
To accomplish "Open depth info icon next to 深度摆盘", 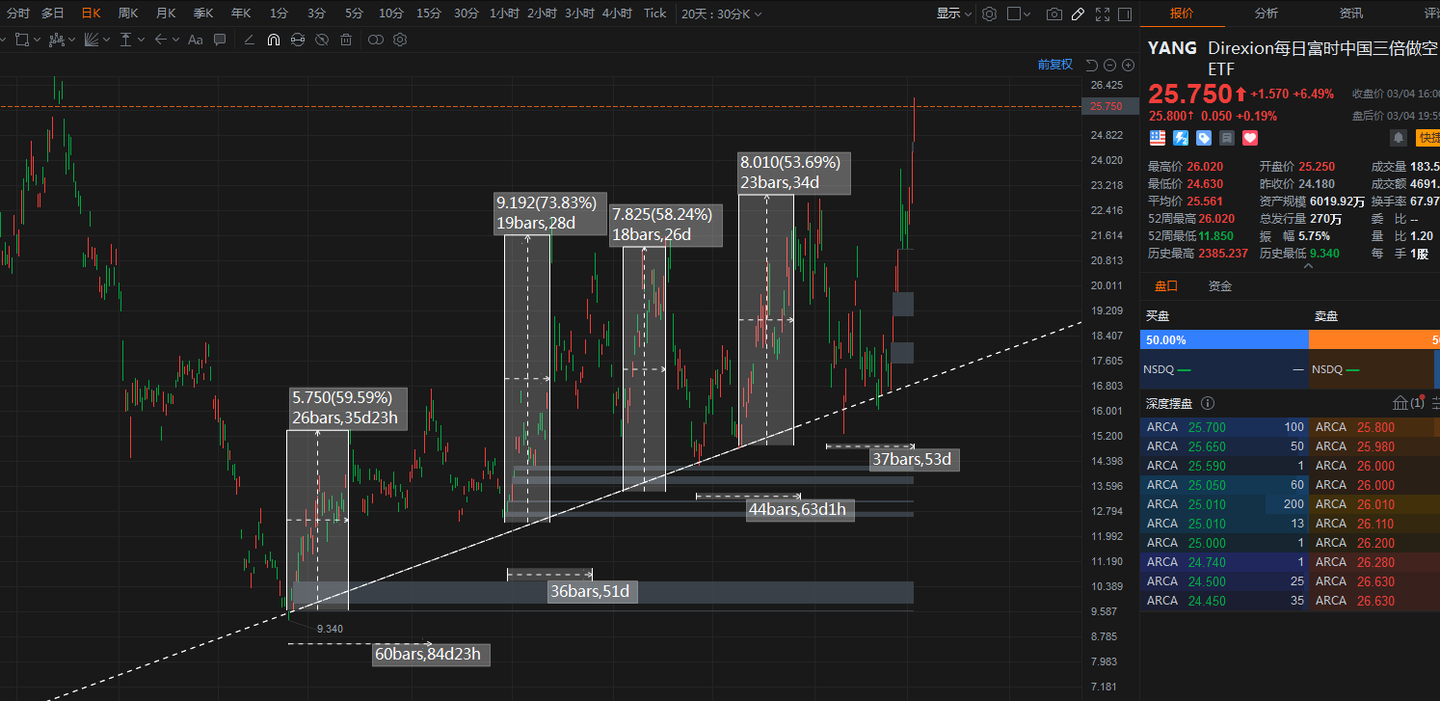I will pos(1207,403).
